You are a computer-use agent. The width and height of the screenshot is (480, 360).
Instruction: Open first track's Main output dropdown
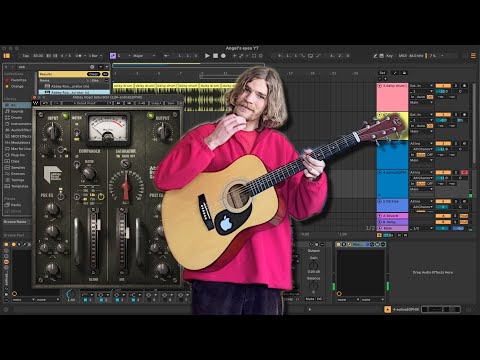[421, 103]
